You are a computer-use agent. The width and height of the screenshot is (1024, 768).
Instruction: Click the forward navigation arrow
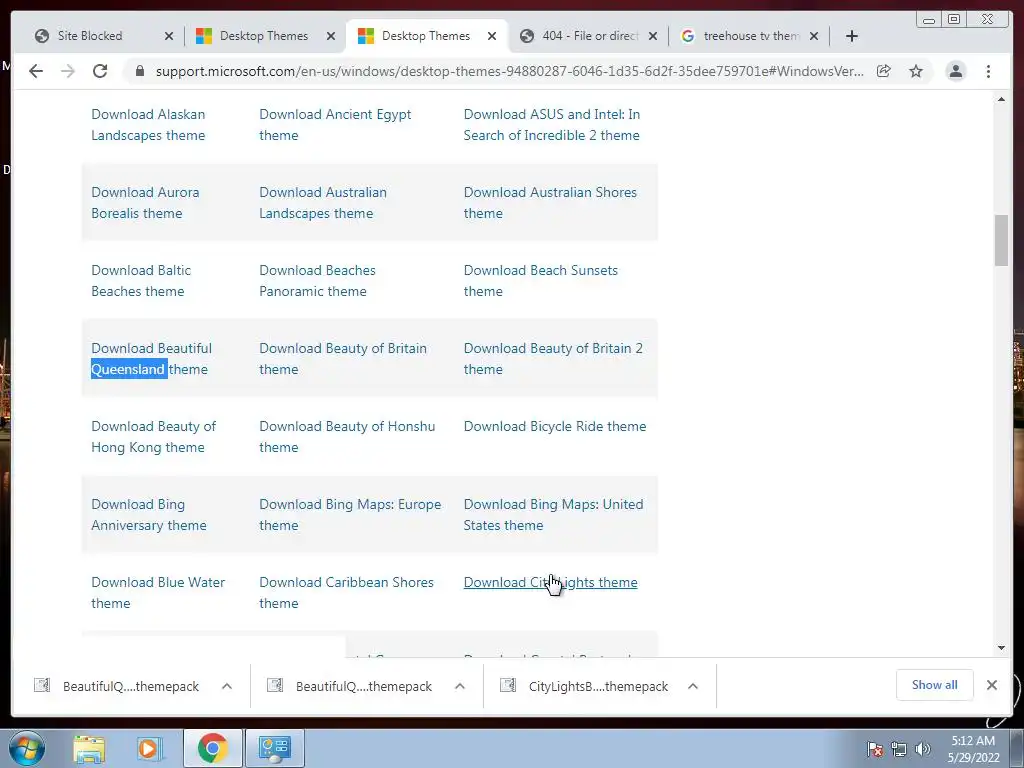click(x=68, y=71)
